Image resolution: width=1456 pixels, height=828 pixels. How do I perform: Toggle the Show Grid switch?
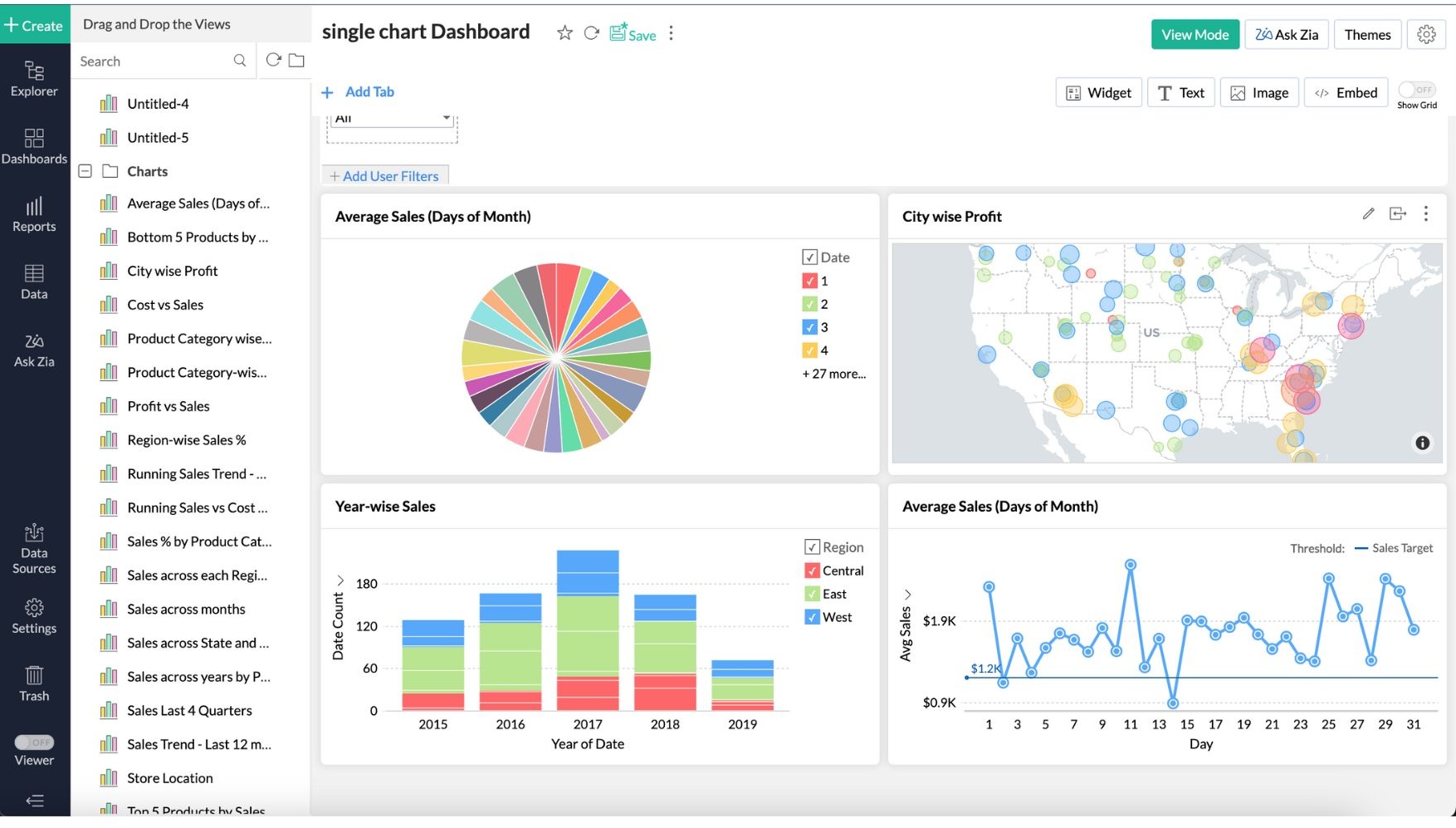(1416, 90)
